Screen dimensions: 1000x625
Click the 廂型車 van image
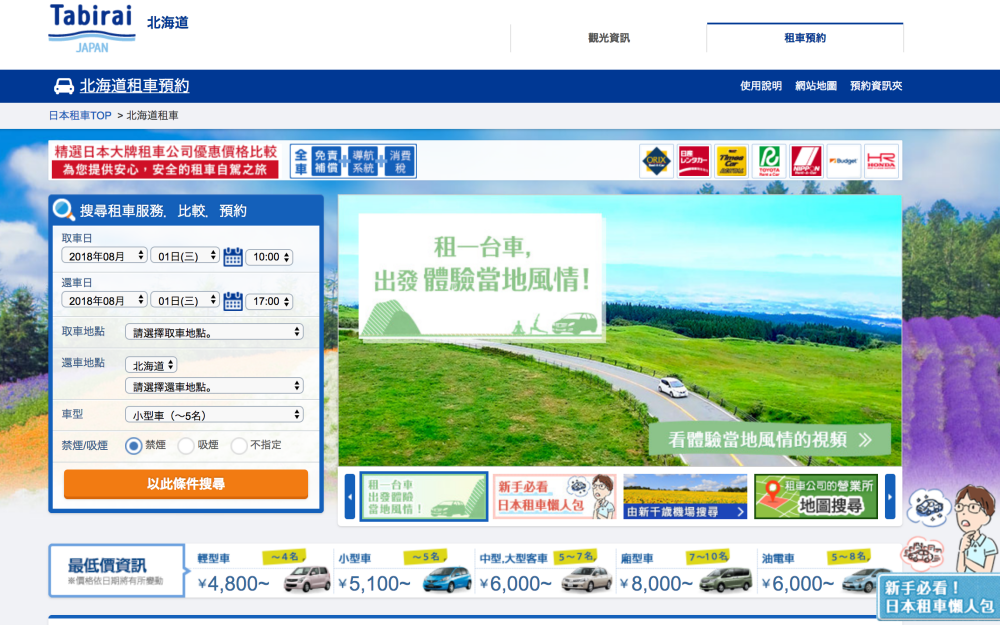(x=726, y=579)
